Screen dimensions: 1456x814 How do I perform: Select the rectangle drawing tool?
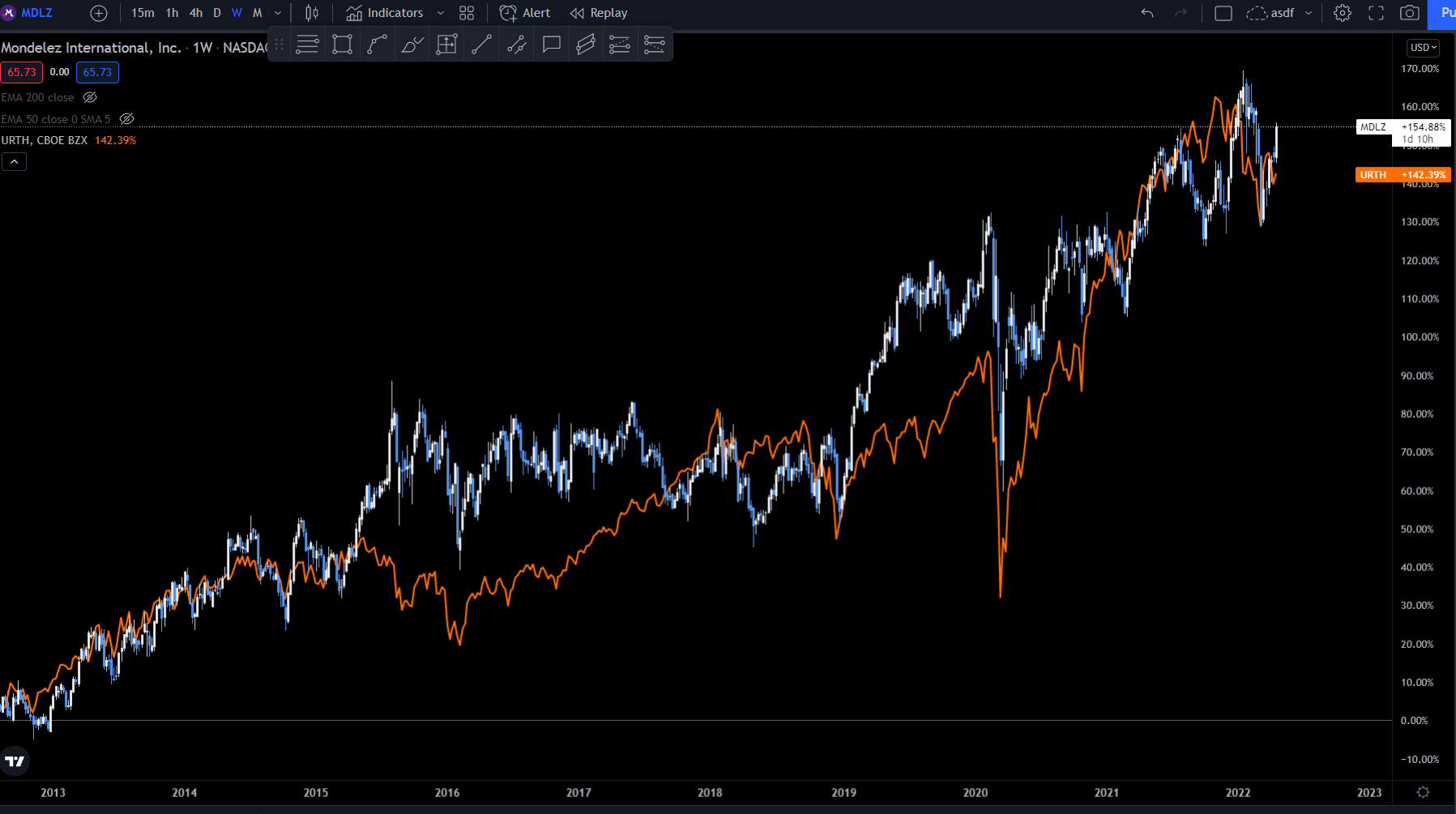click(x=343, y=45)
